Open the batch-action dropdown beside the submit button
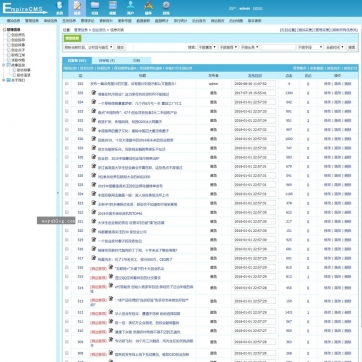 [89, 47]
